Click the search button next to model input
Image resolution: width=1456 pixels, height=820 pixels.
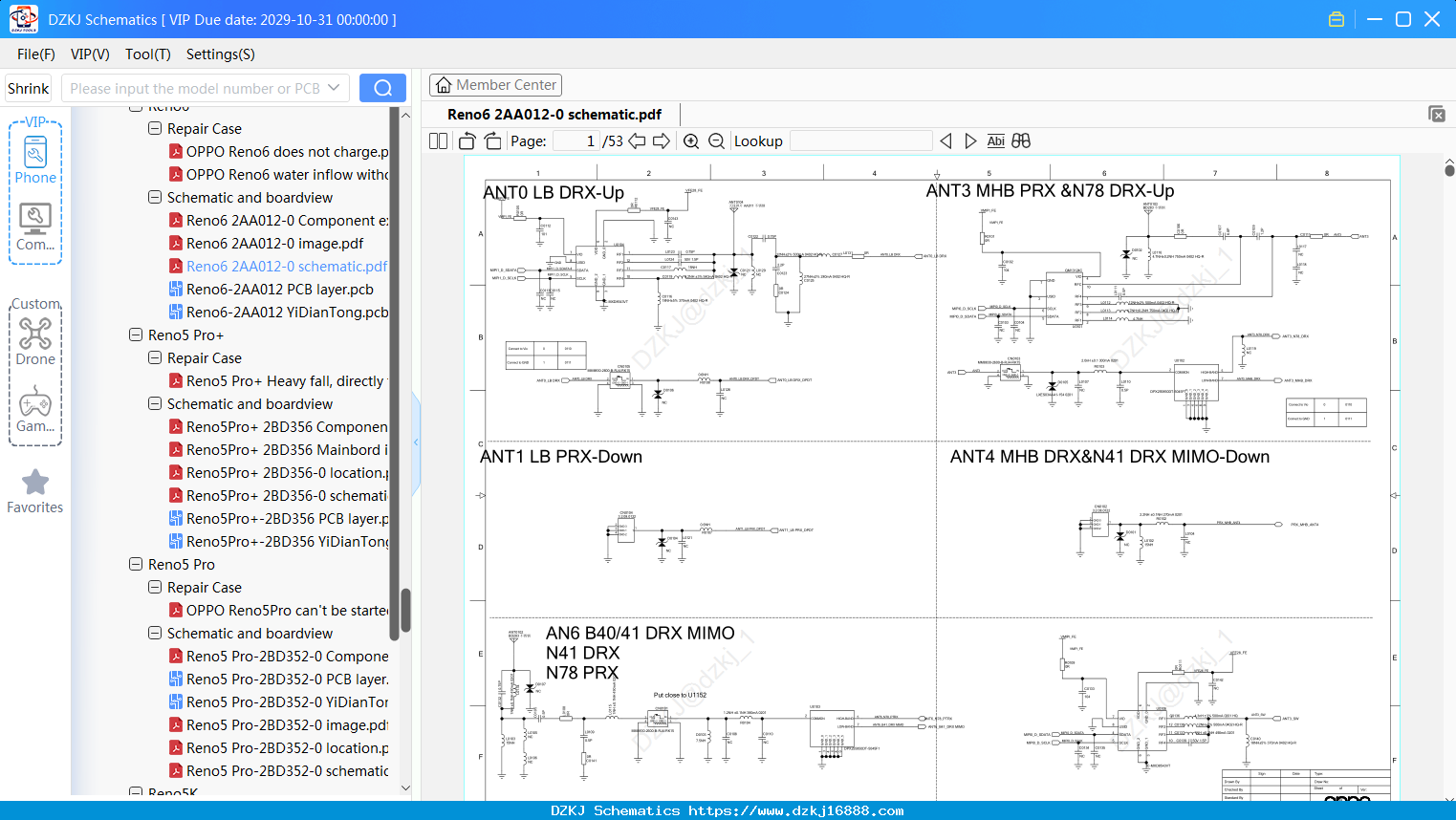pos(382,88)
